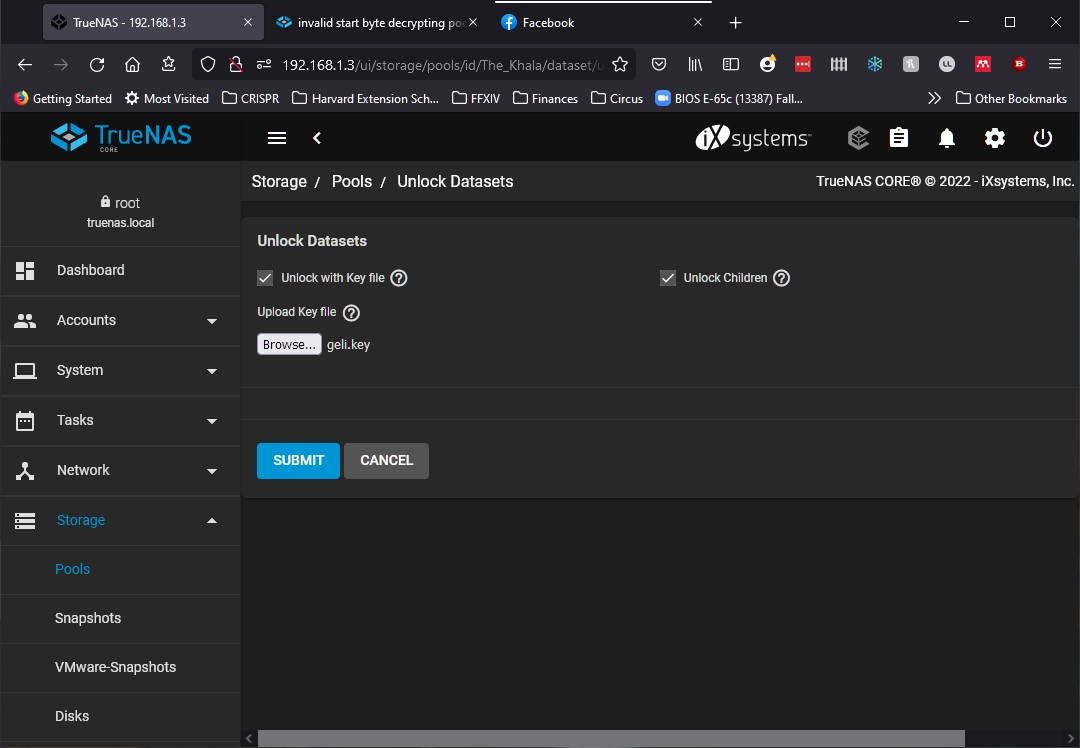Open the settings gear in TrueNAS header
This screenshot has height=748, width=1080.
click(994, 138)
